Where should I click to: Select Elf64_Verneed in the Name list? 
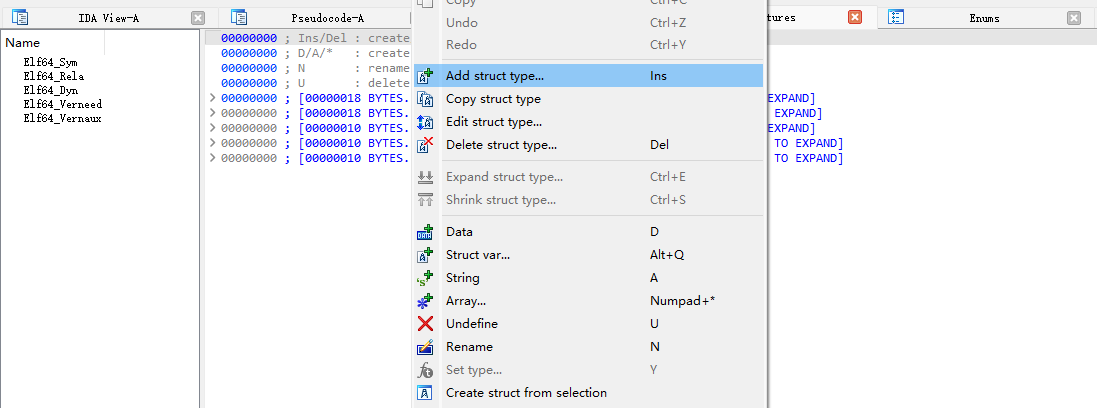[63, 104]
